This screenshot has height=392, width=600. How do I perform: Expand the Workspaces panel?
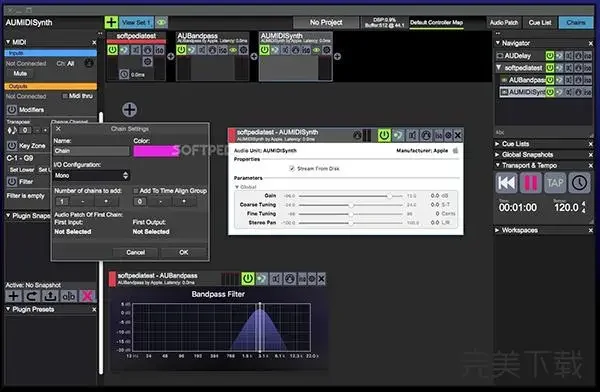point(497,230)
